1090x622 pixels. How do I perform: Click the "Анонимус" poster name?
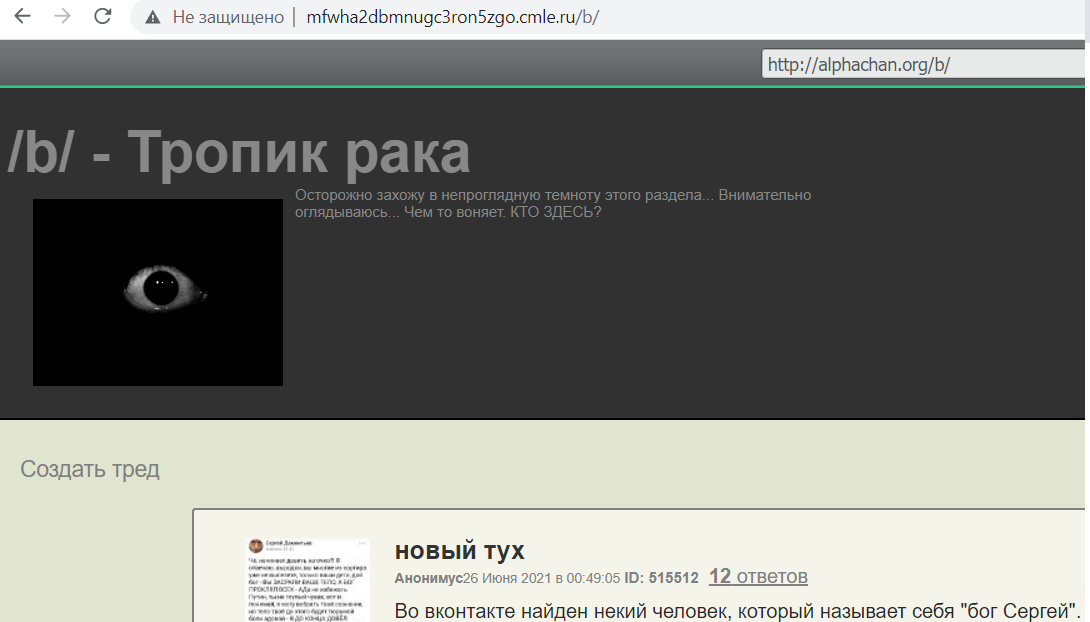tap(428, 578)
